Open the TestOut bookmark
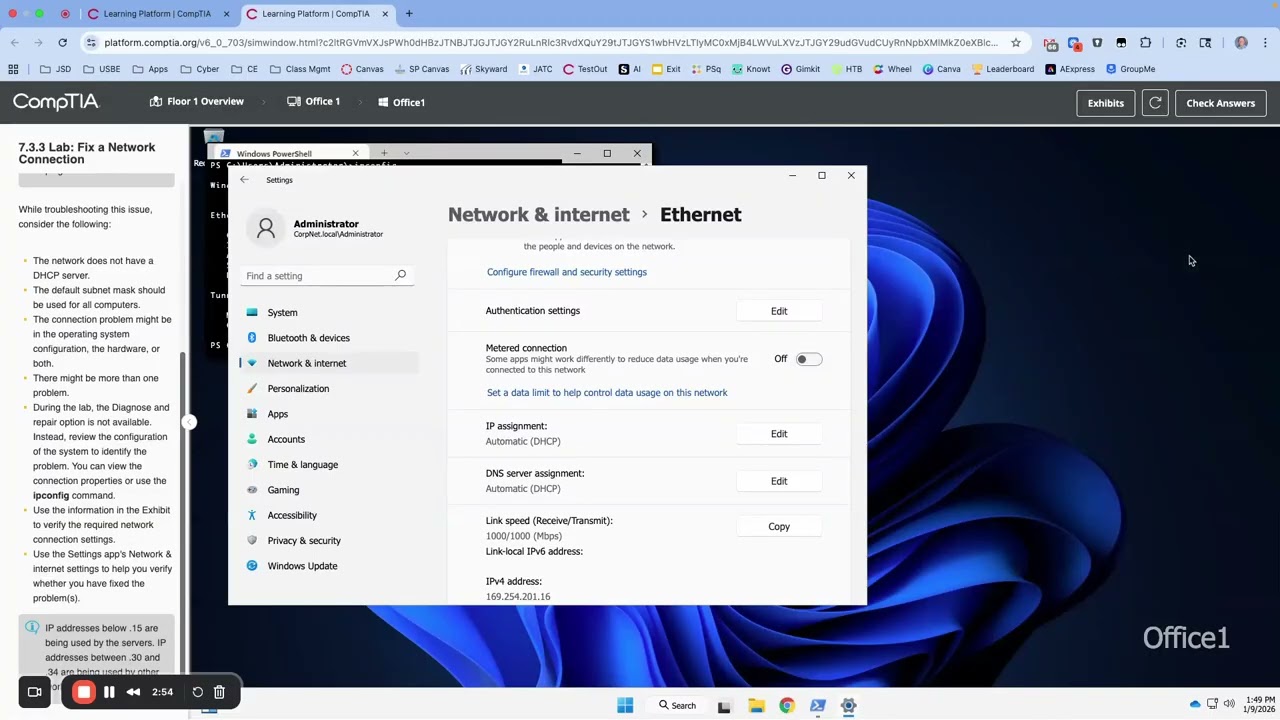The image size is (1280, 720). coord(585,69)
